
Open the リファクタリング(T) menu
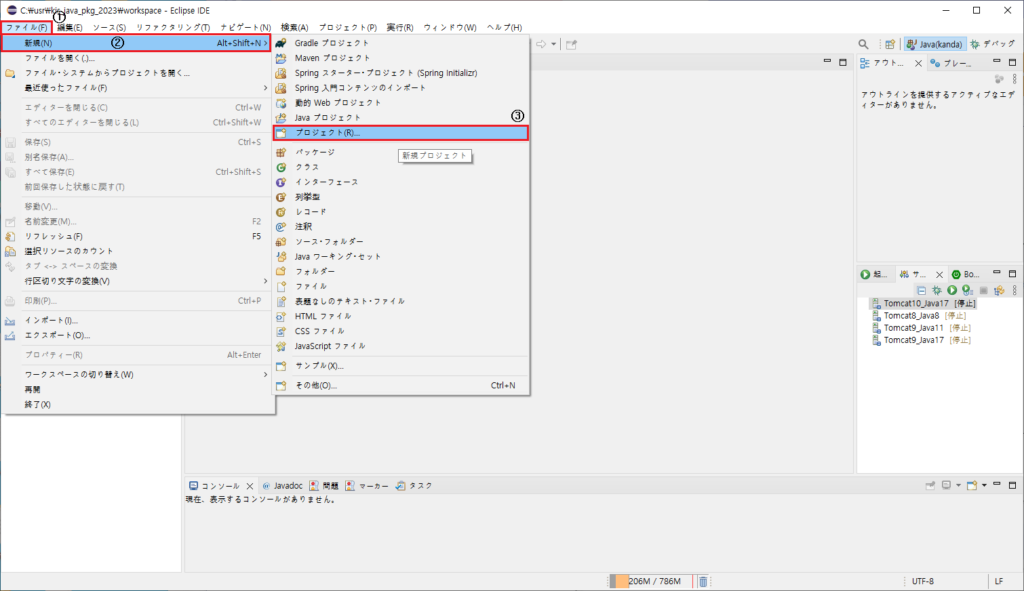tap(173, 27)
